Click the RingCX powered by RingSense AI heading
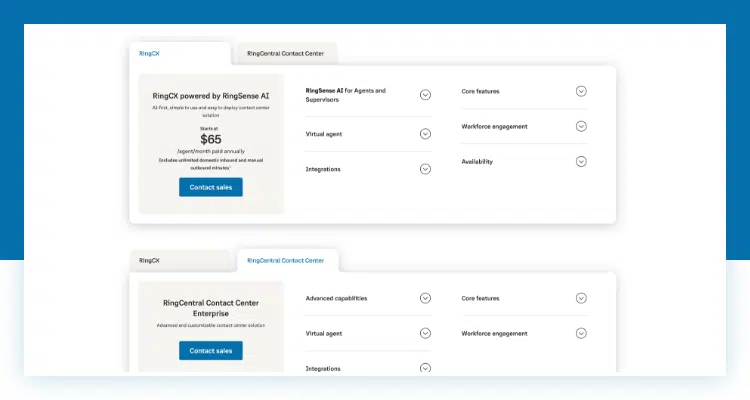Viewport: 750px width, 400px height. pos(211,96)
